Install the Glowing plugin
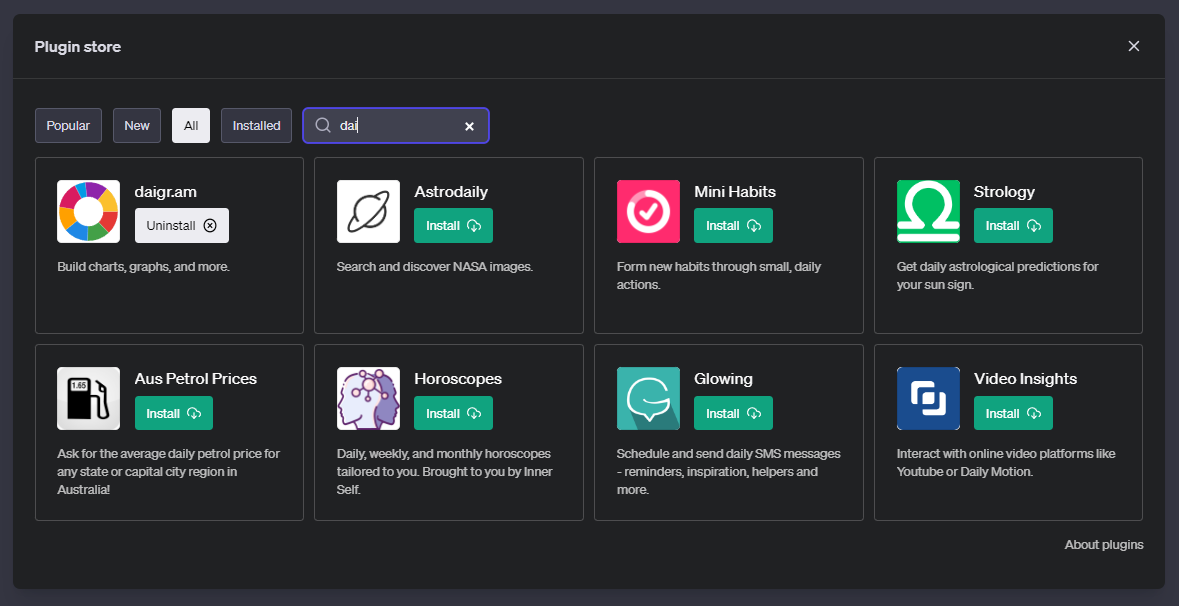Image resolution: width=1179 pixels, height=606 pixels. 733,413
